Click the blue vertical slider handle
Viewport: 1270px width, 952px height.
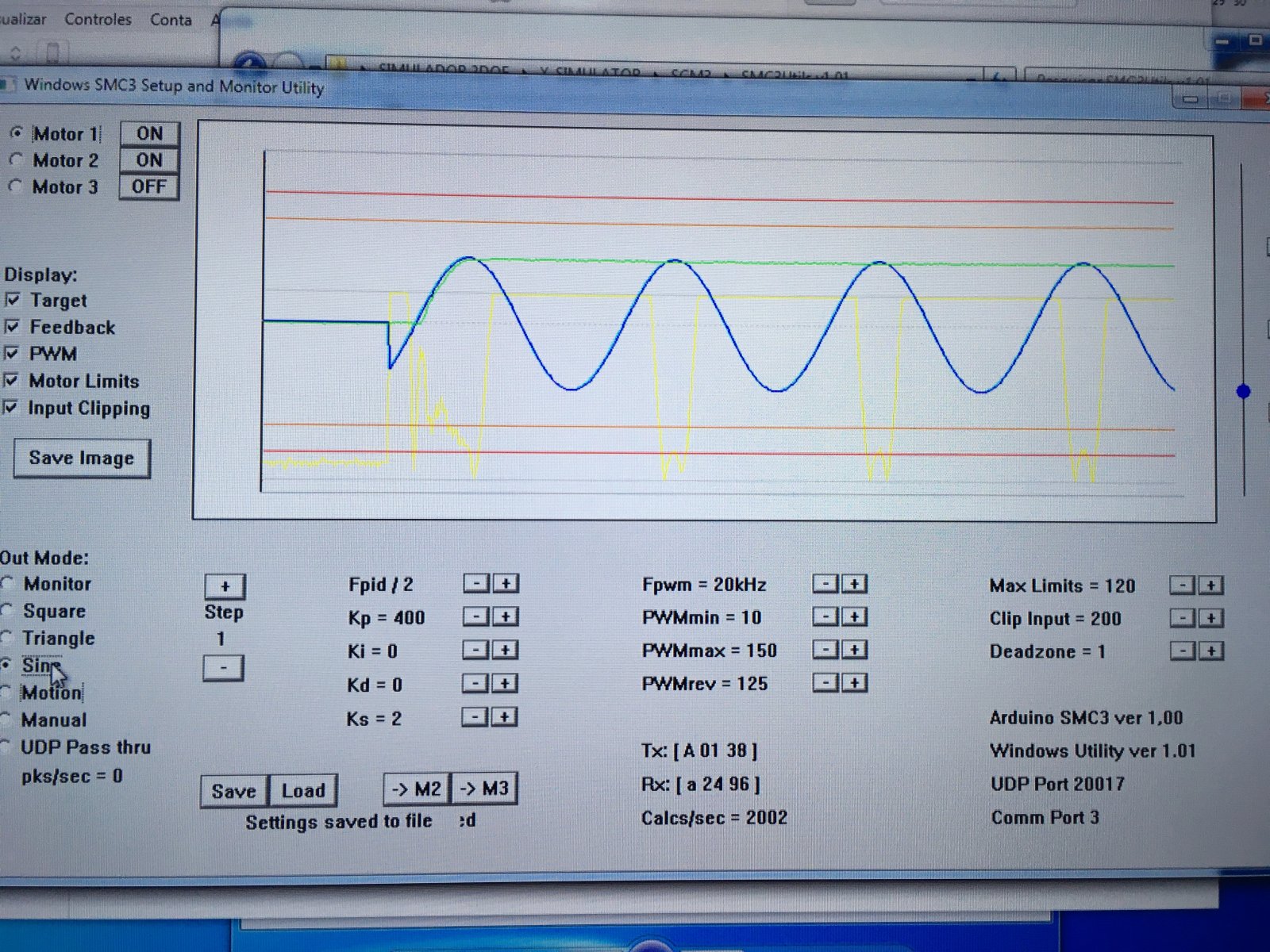(x=1243, y=391)
